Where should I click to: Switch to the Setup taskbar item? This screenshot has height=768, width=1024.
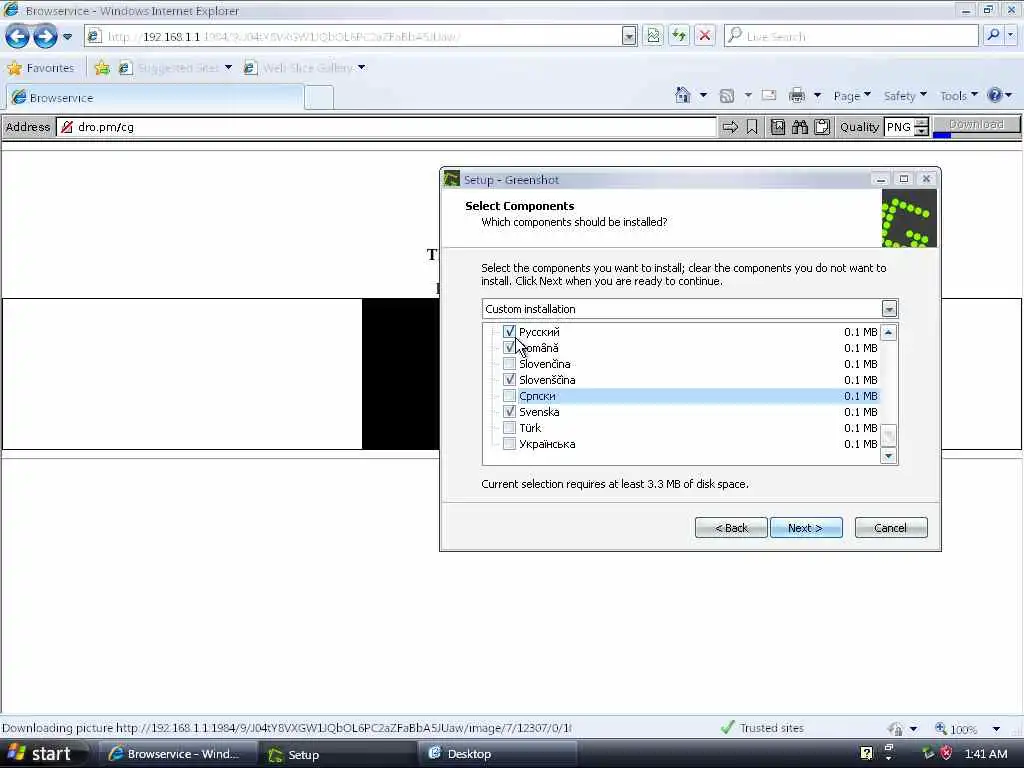point(338,754)
